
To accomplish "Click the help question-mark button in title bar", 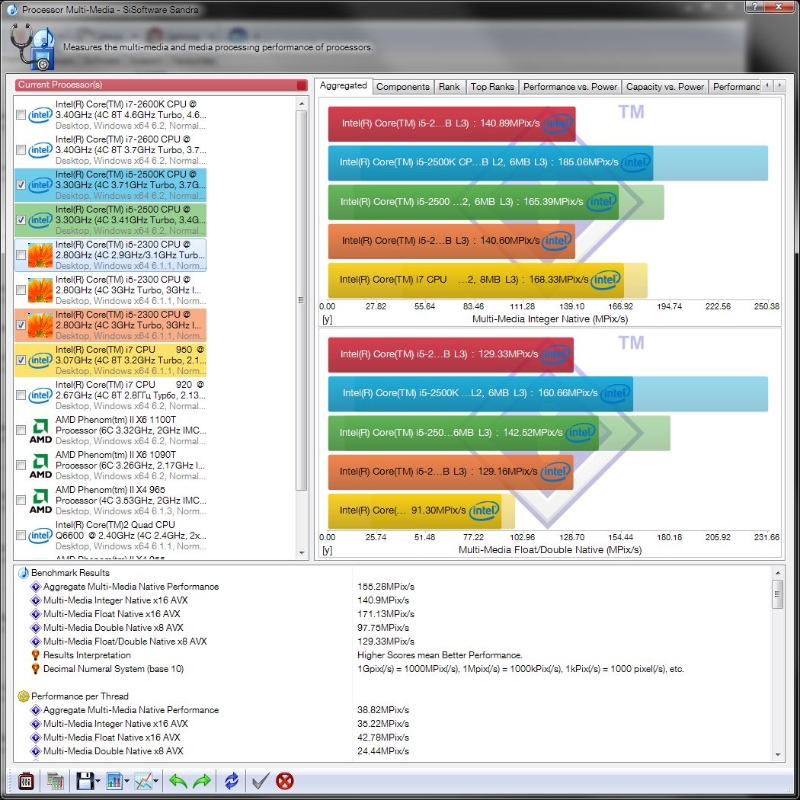I will click(x=755, y=7).
